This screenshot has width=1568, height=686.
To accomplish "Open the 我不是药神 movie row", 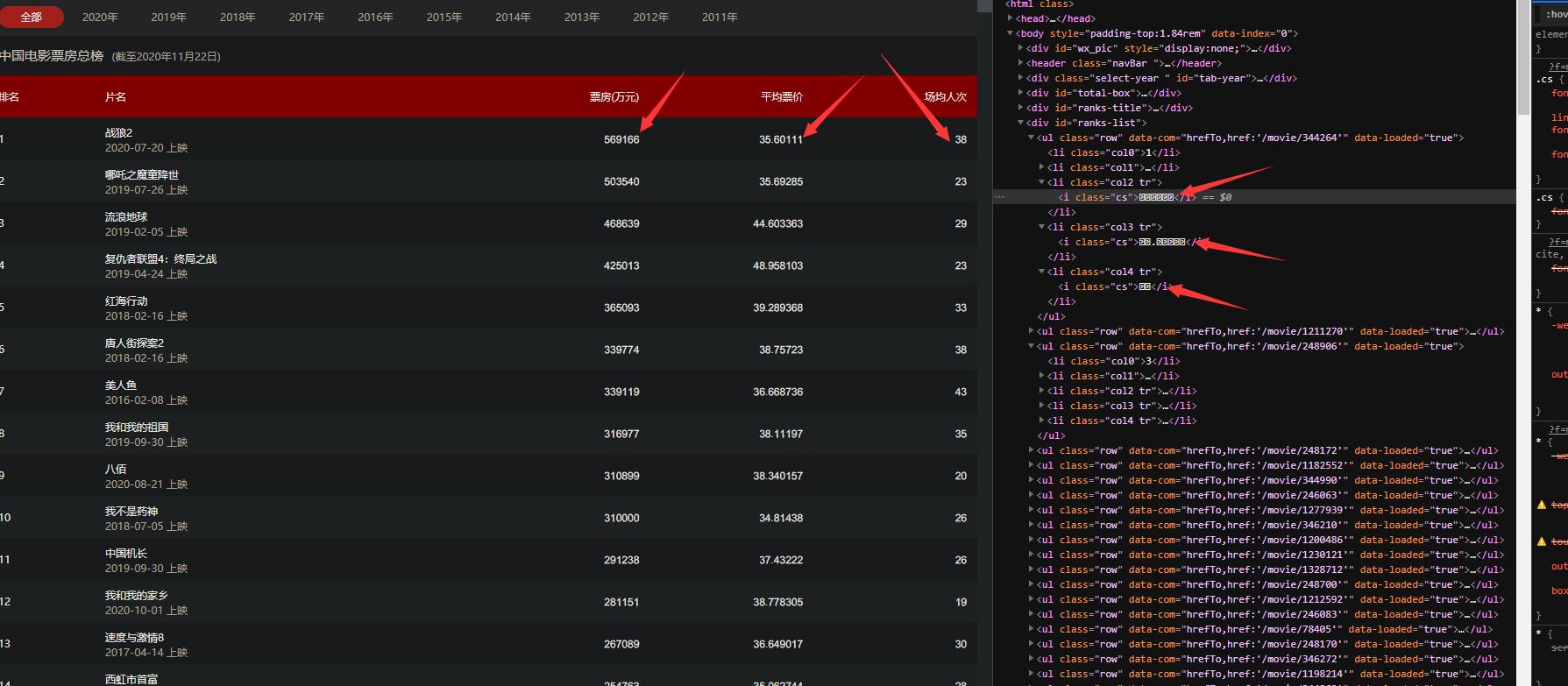I will coord(488,518).
